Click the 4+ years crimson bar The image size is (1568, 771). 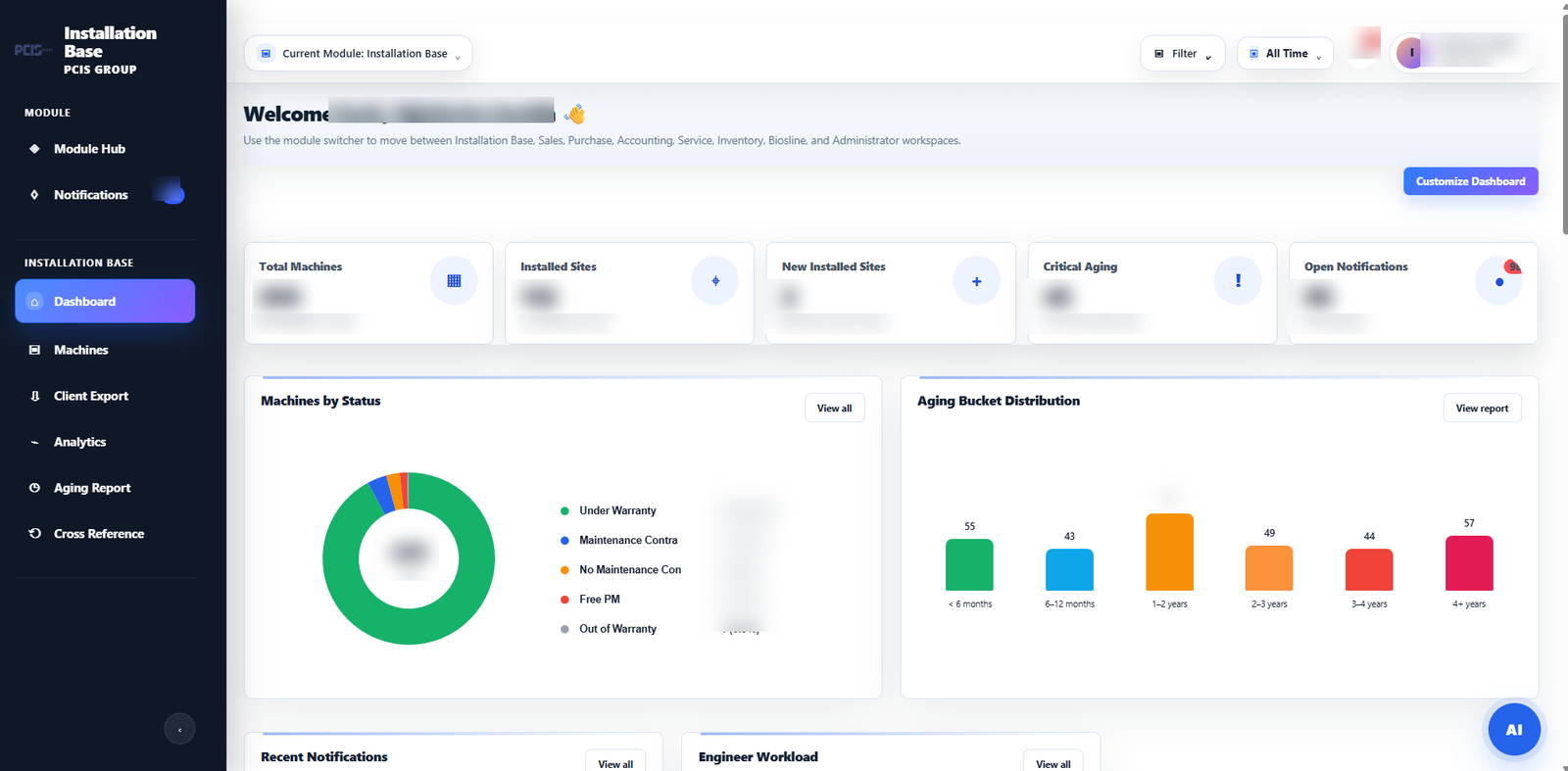[x=1469, y=563]
